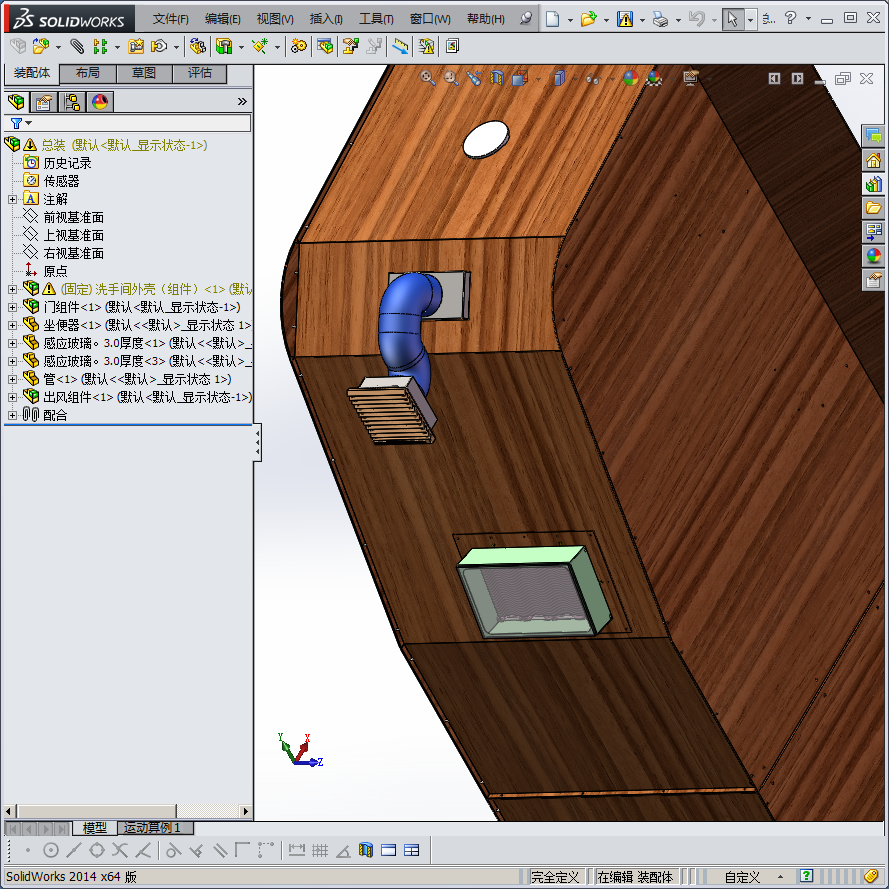Screen dimensions: 889x889
Task: Open the Custom Properties task pane icon
Action: [873, 280]
